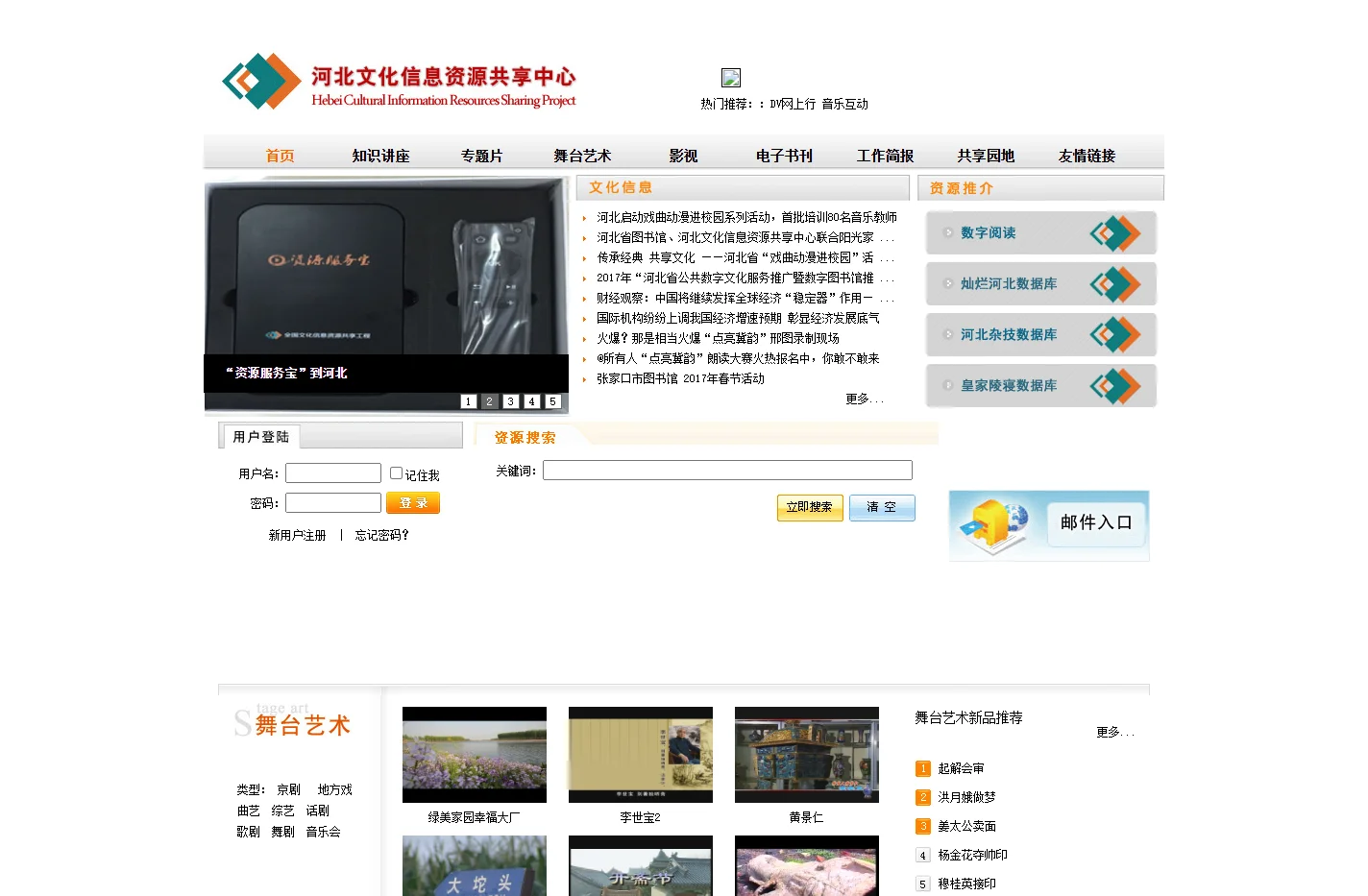
Task: Go to slide 3 of the carousel
Action: click(511, 401)
